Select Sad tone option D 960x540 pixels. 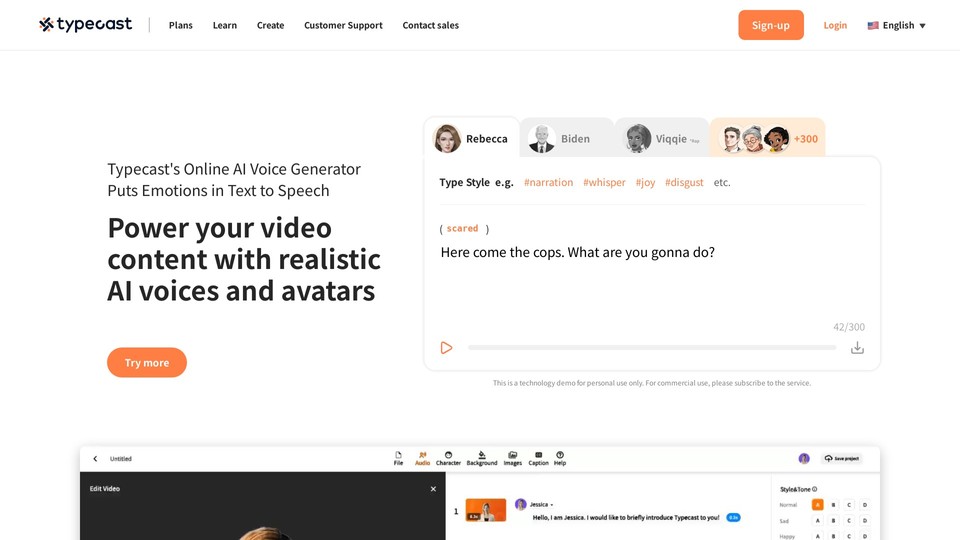pyautogui.click(x=864, y=521)
